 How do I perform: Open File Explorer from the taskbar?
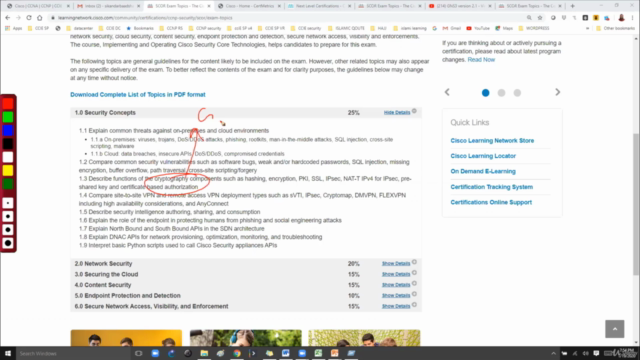tap(204, 353)
